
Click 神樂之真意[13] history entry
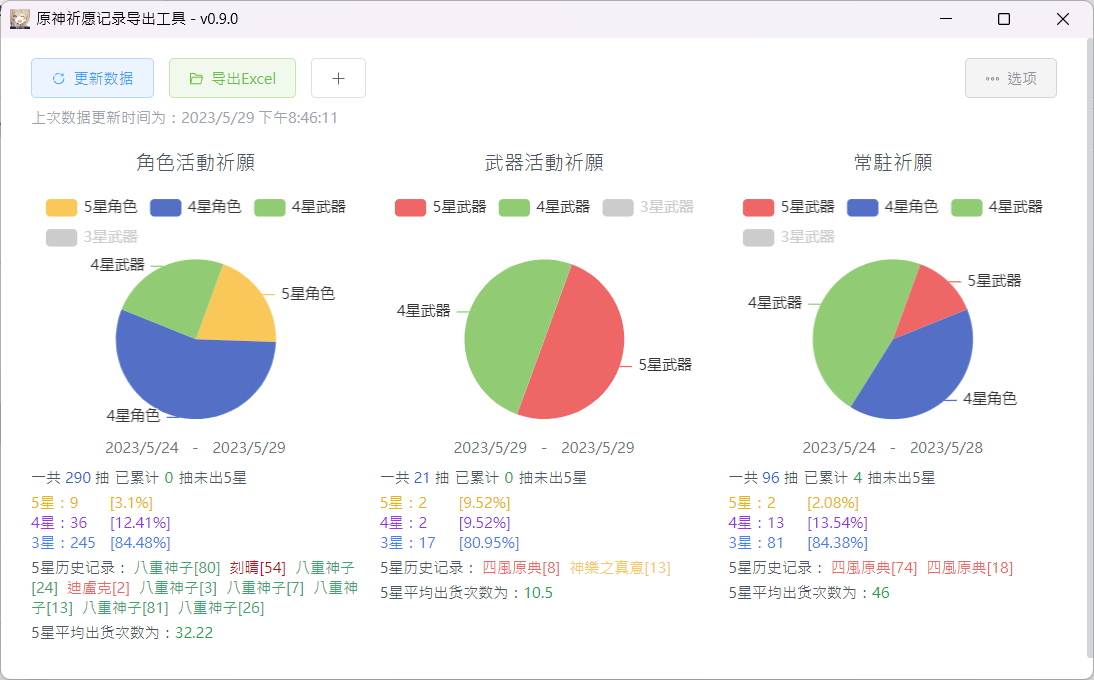tap(620, 568)
